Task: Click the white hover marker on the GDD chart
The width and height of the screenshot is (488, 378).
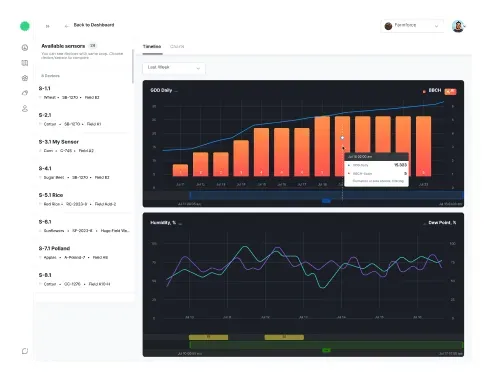Action: (x=342, y=138)
